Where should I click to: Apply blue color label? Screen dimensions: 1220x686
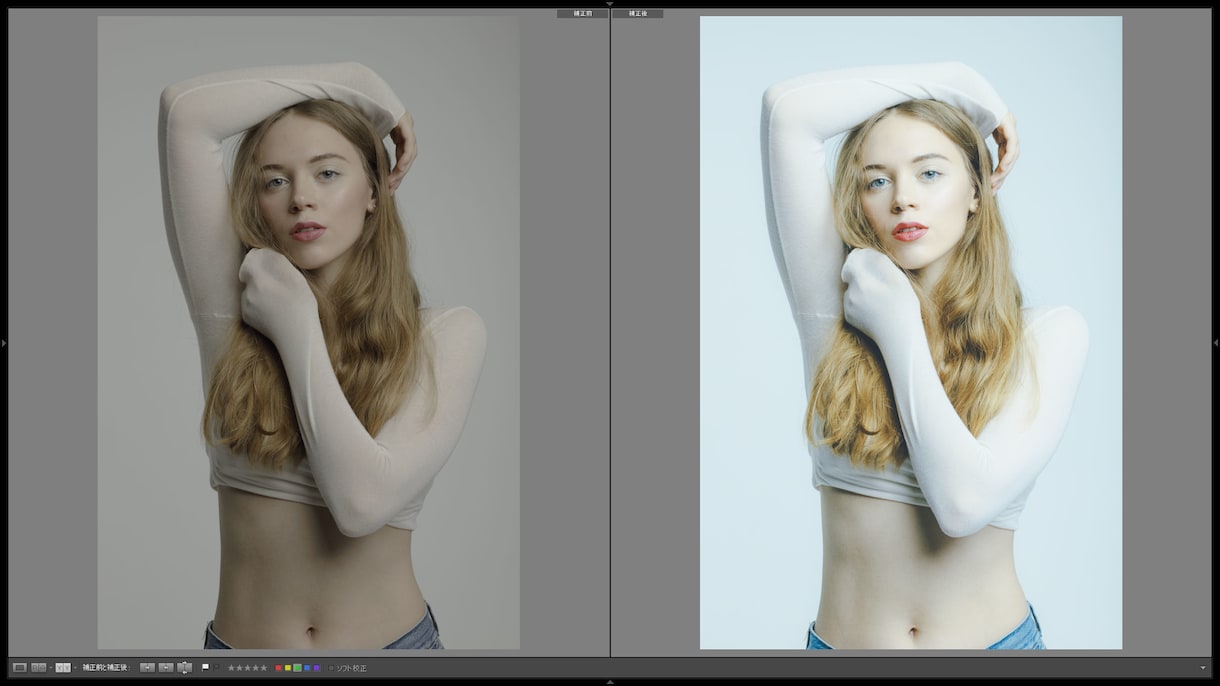click(307, 667)
